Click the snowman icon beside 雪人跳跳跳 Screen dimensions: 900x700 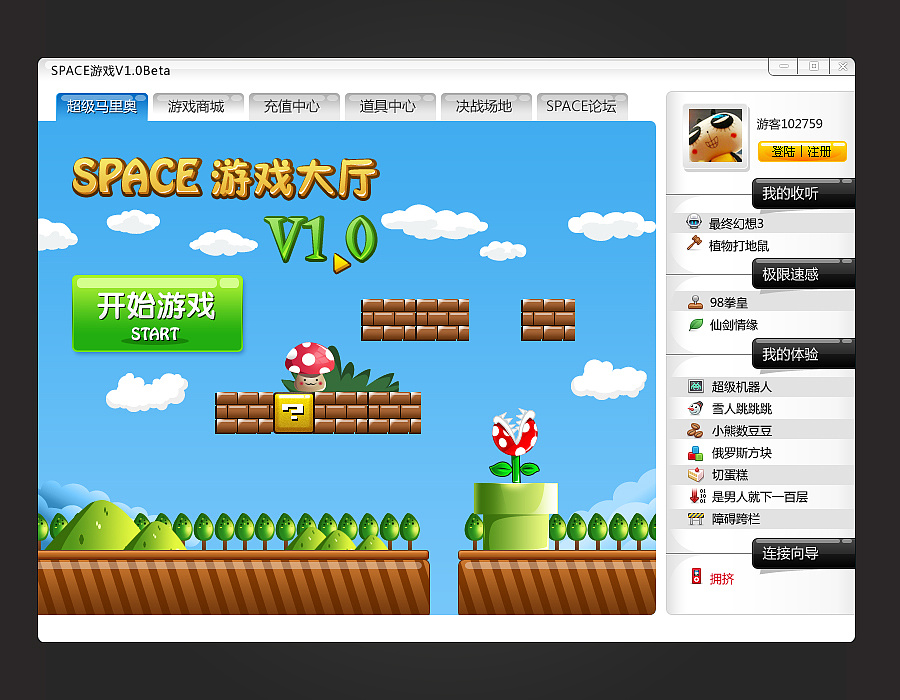click(695, 408)
